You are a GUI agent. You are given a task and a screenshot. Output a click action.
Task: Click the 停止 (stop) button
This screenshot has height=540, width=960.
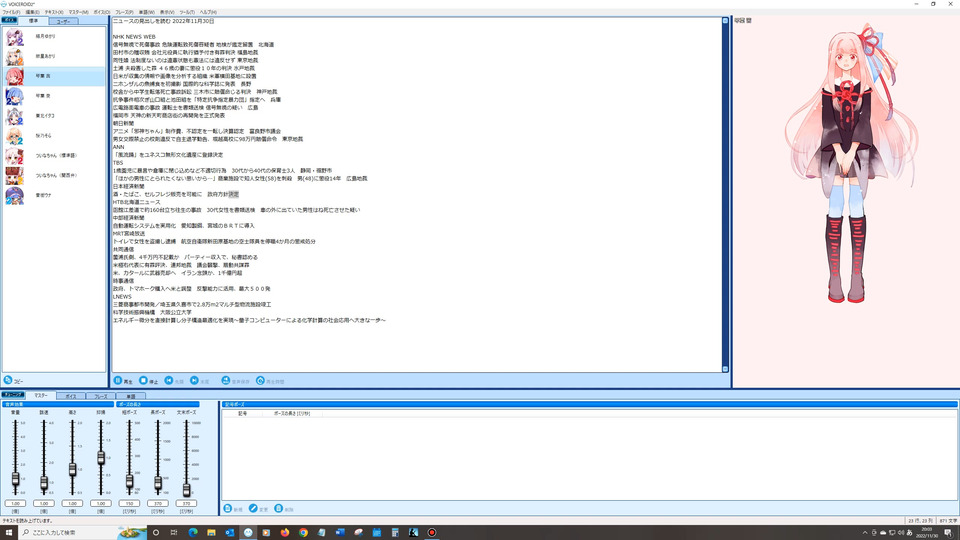point(148,381)
